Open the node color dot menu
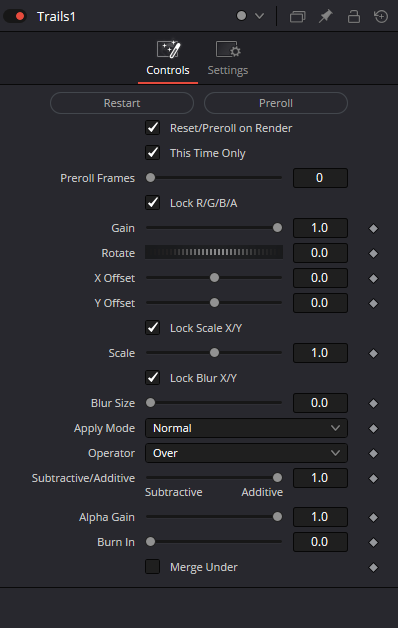This screenshot has height=628, width=398. pos(250,16)
